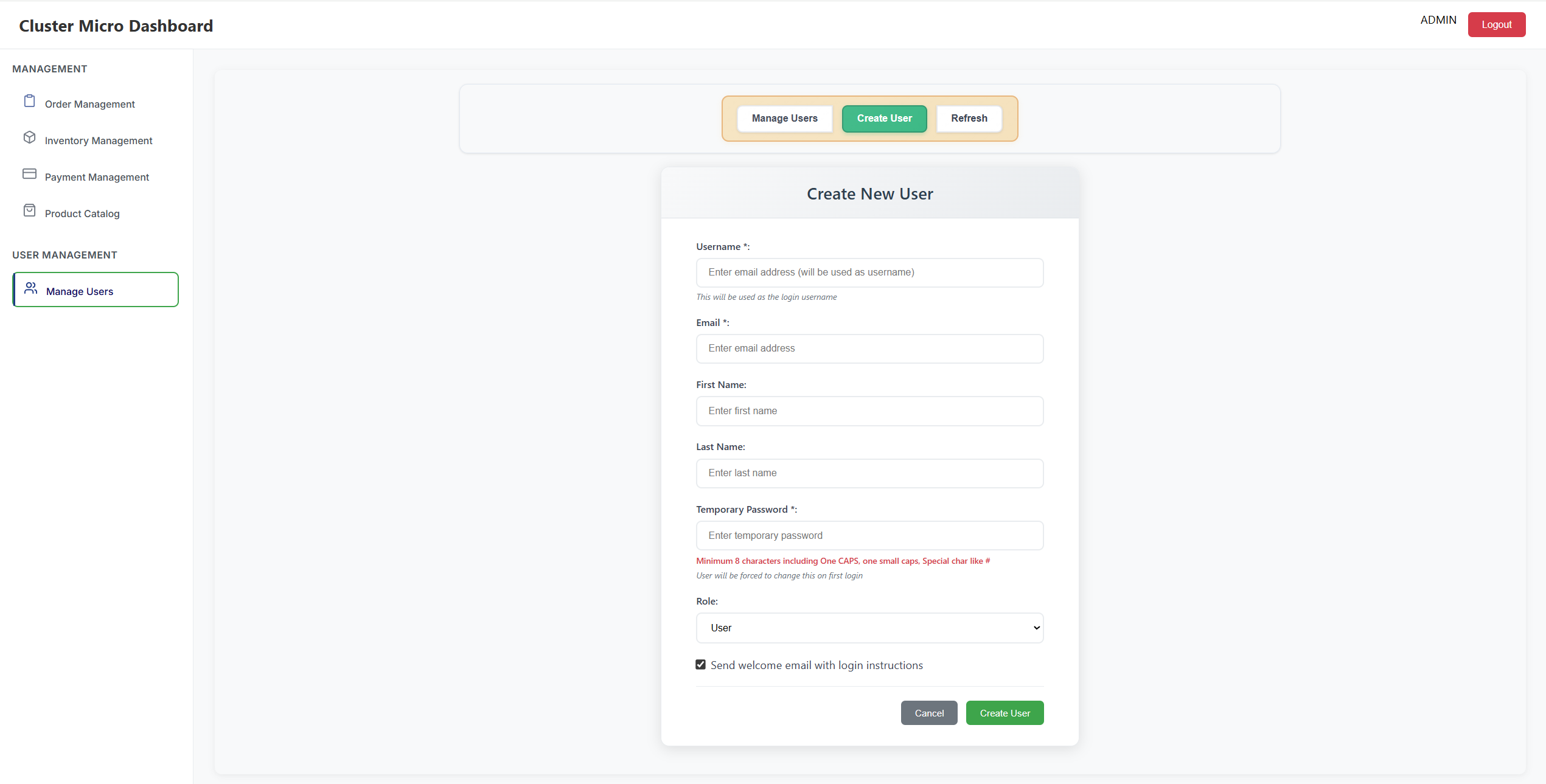Click the Last Name input

coord(869,473)
